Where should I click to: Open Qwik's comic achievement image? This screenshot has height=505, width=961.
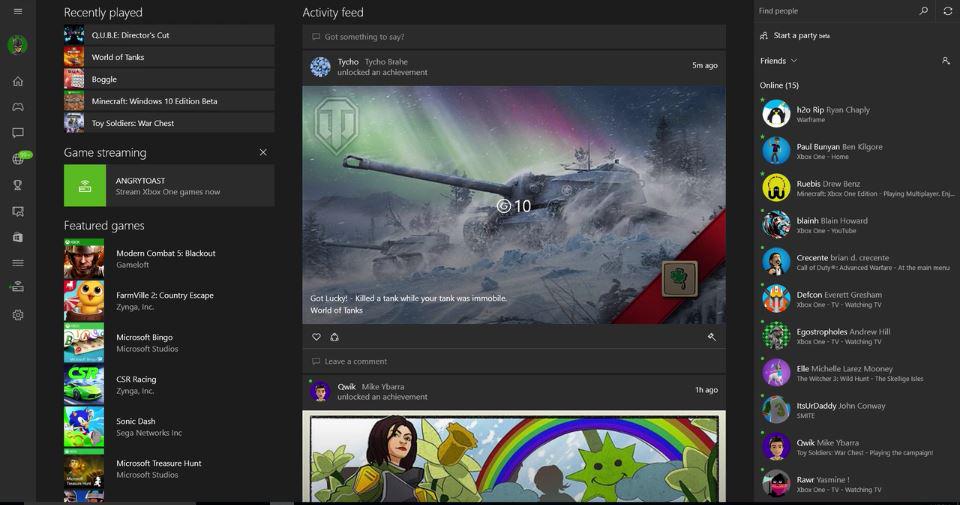514,457
